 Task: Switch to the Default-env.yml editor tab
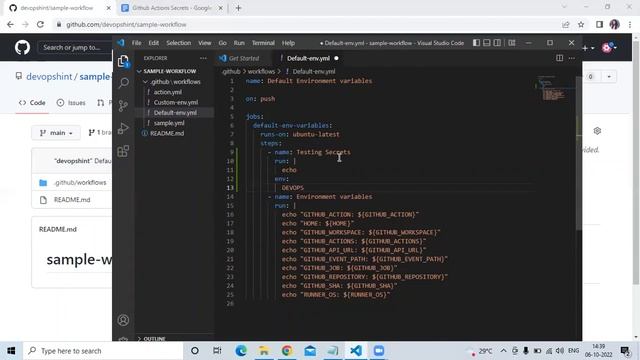click(308, 58)
